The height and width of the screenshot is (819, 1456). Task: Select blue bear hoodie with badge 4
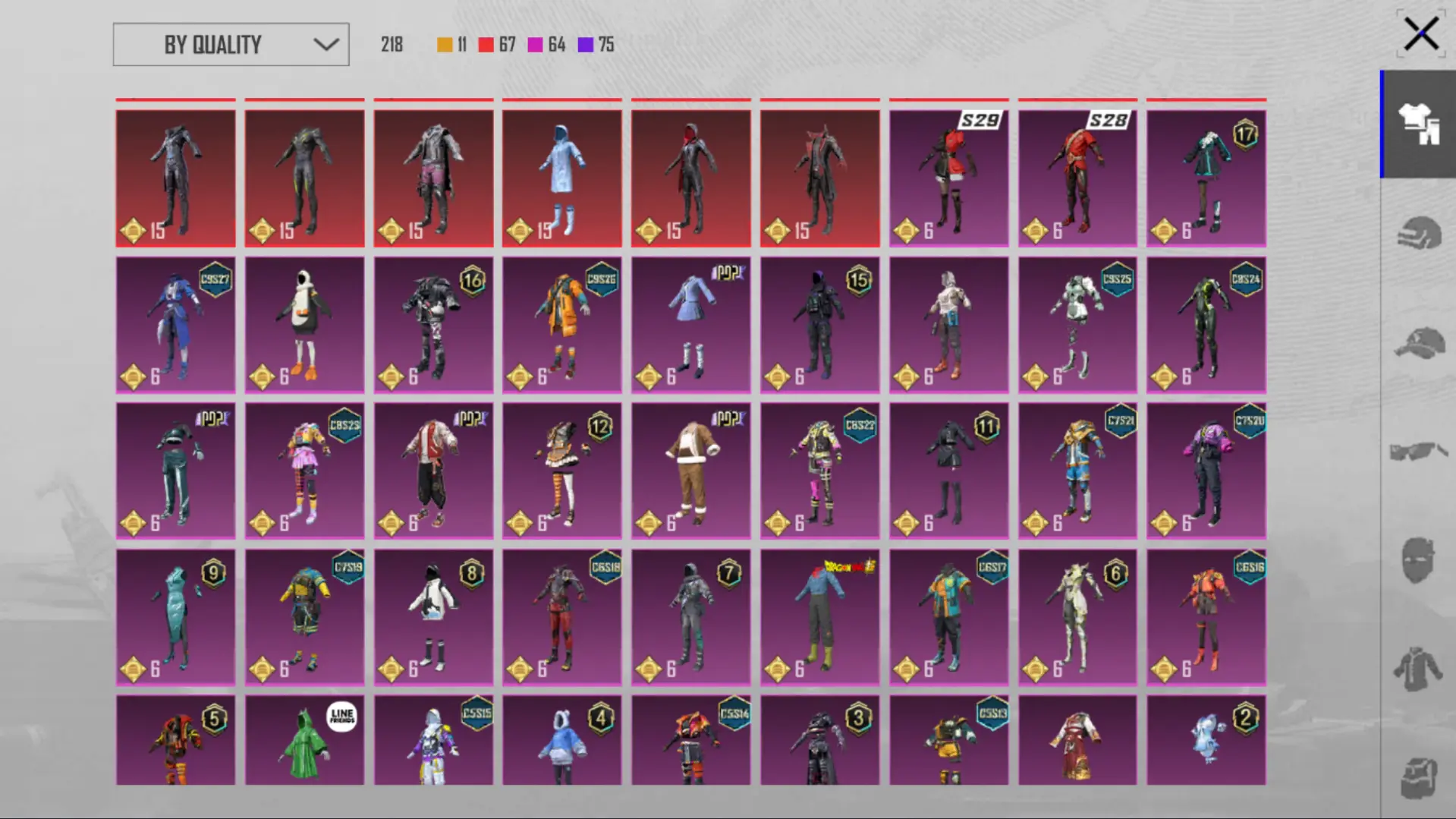562,740
